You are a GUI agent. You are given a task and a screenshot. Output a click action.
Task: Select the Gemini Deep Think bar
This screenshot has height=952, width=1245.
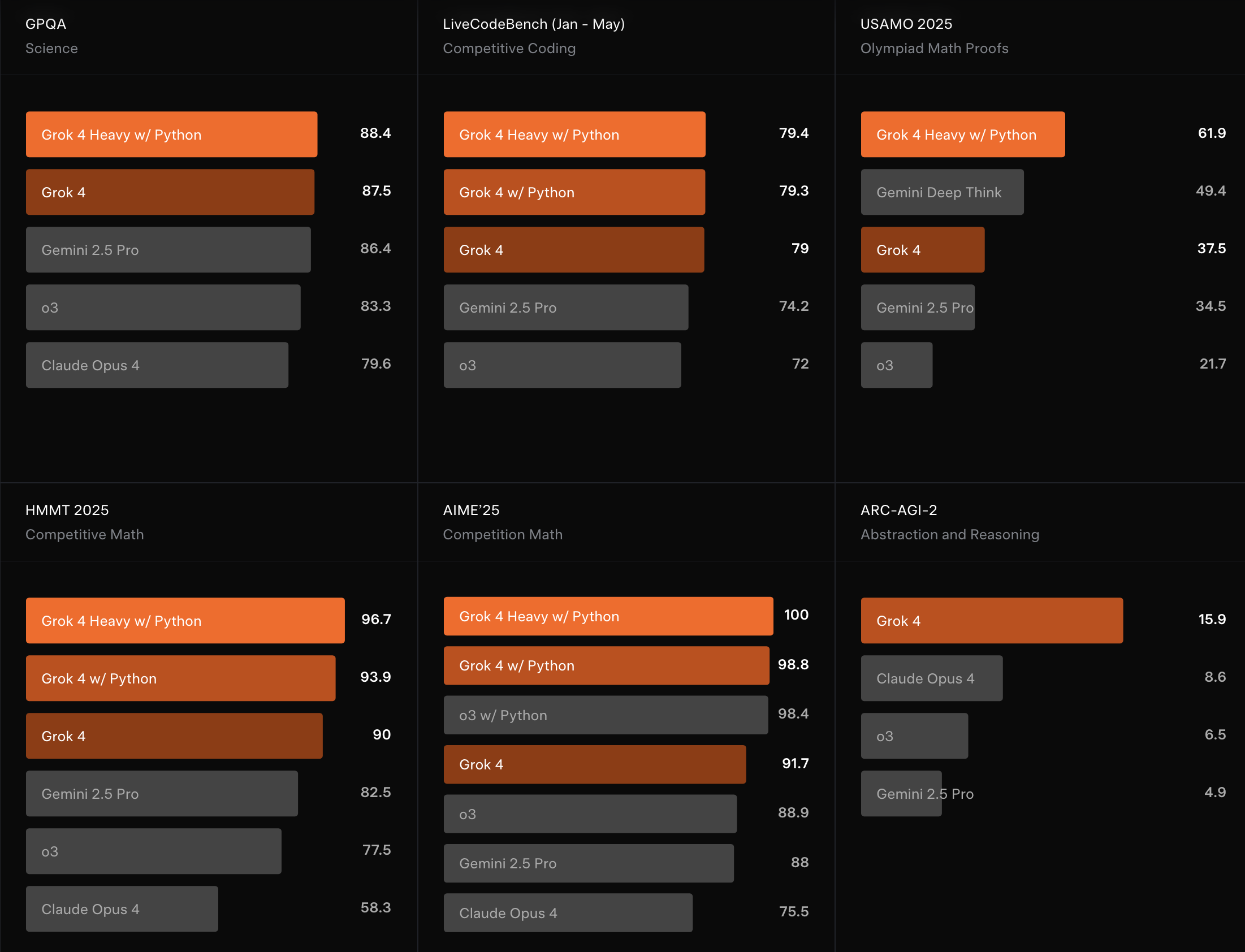tap(942, 192)
